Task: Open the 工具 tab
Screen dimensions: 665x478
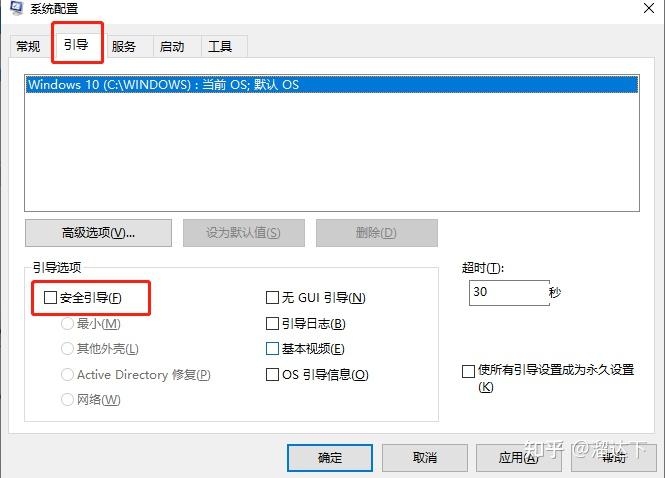Action: pyautogui.click(x=220, y=46)
